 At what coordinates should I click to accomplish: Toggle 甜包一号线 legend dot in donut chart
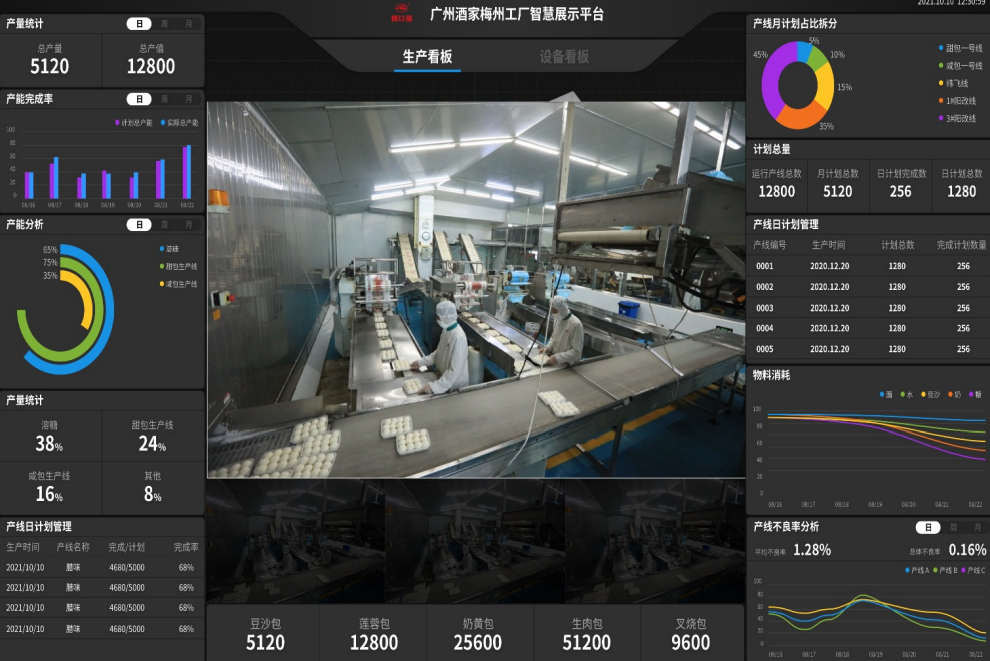point(941,47)
